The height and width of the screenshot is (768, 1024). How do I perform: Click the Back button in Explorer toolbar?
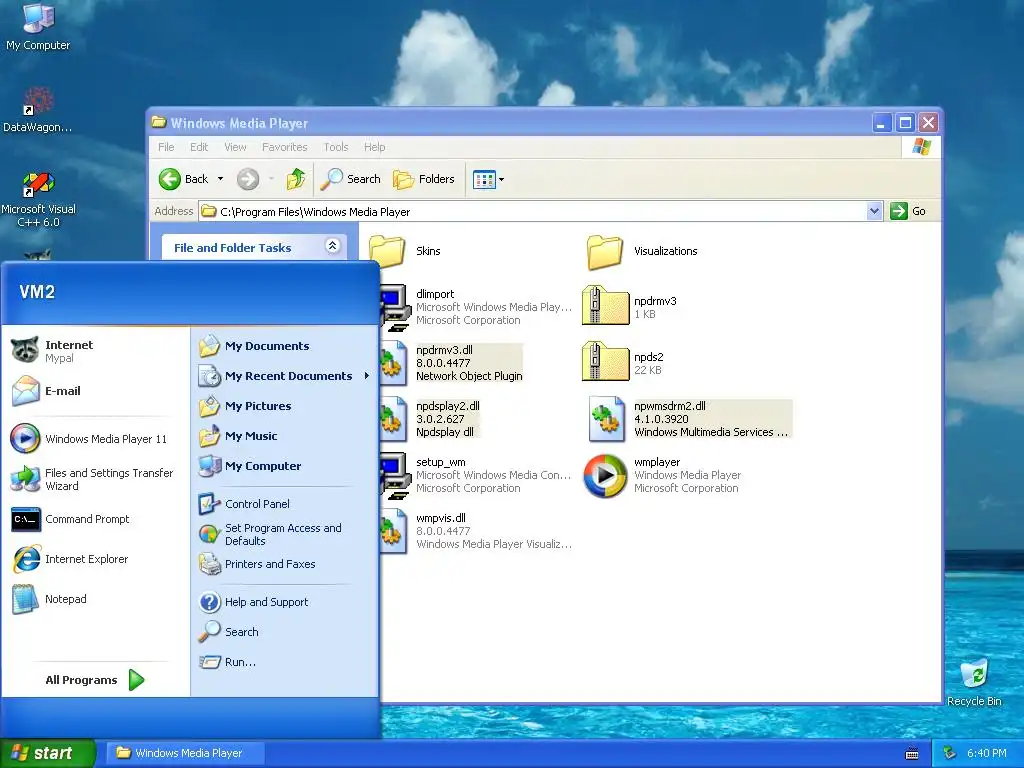pyautogui.click(x=184, y=179)
